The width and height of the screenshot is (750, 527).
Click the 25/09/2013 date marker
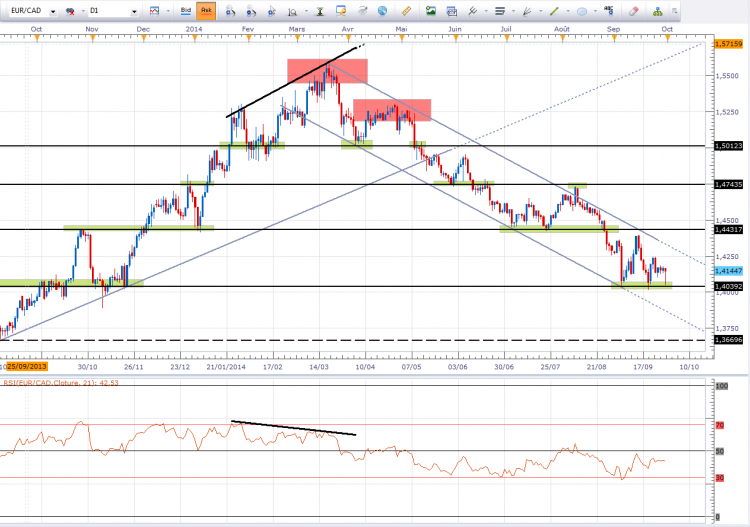point(27,367)
